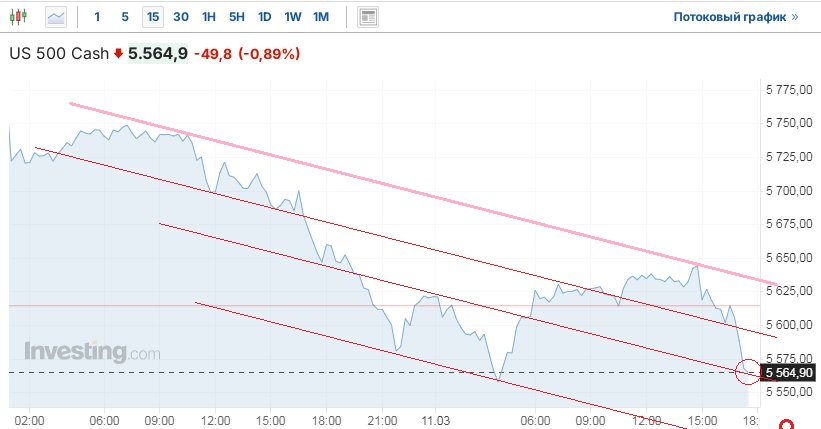Click the 5 564,90 current price label
Viewport: 821px width, 429px height.
[789, 373]
